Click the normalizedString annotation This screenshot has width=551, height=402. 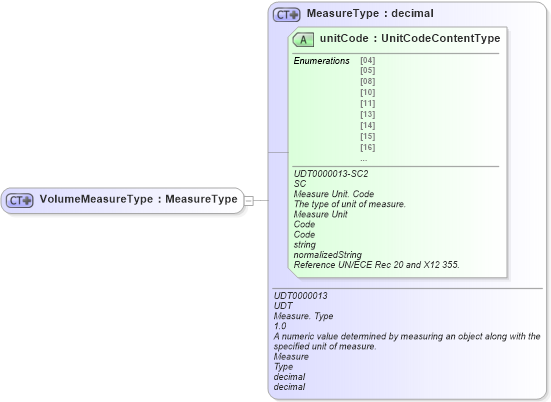coord(328,255)
